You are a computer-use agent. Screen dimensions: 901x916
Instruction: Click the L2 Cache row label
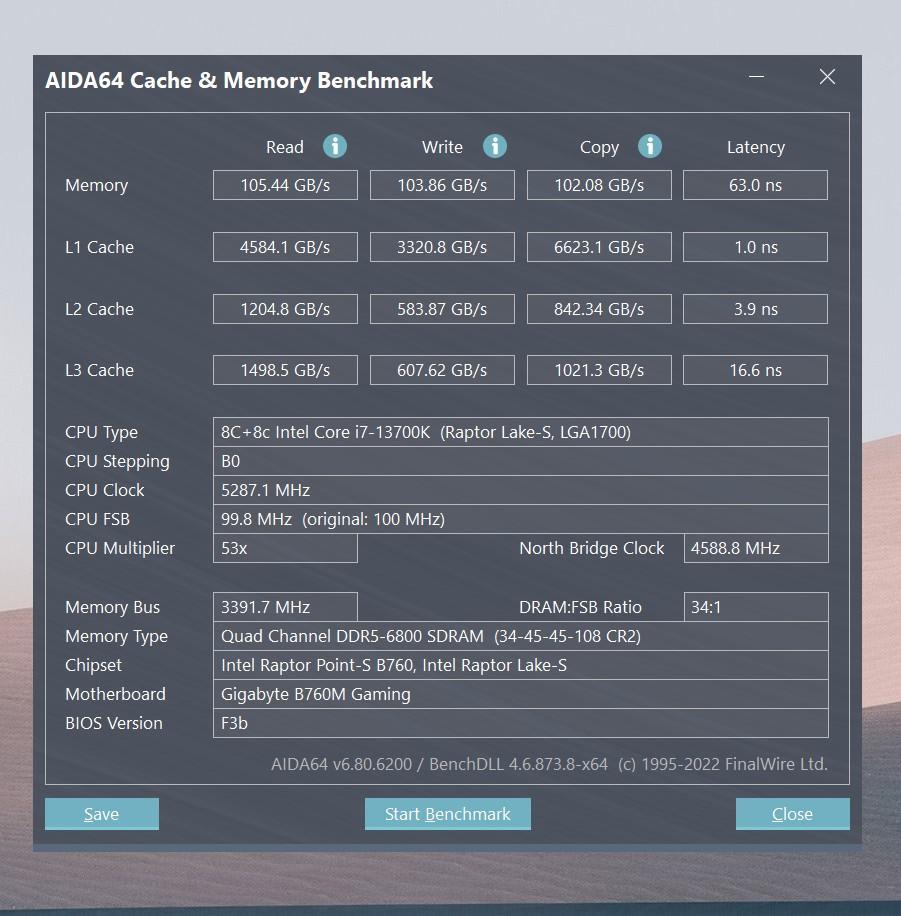99,309
